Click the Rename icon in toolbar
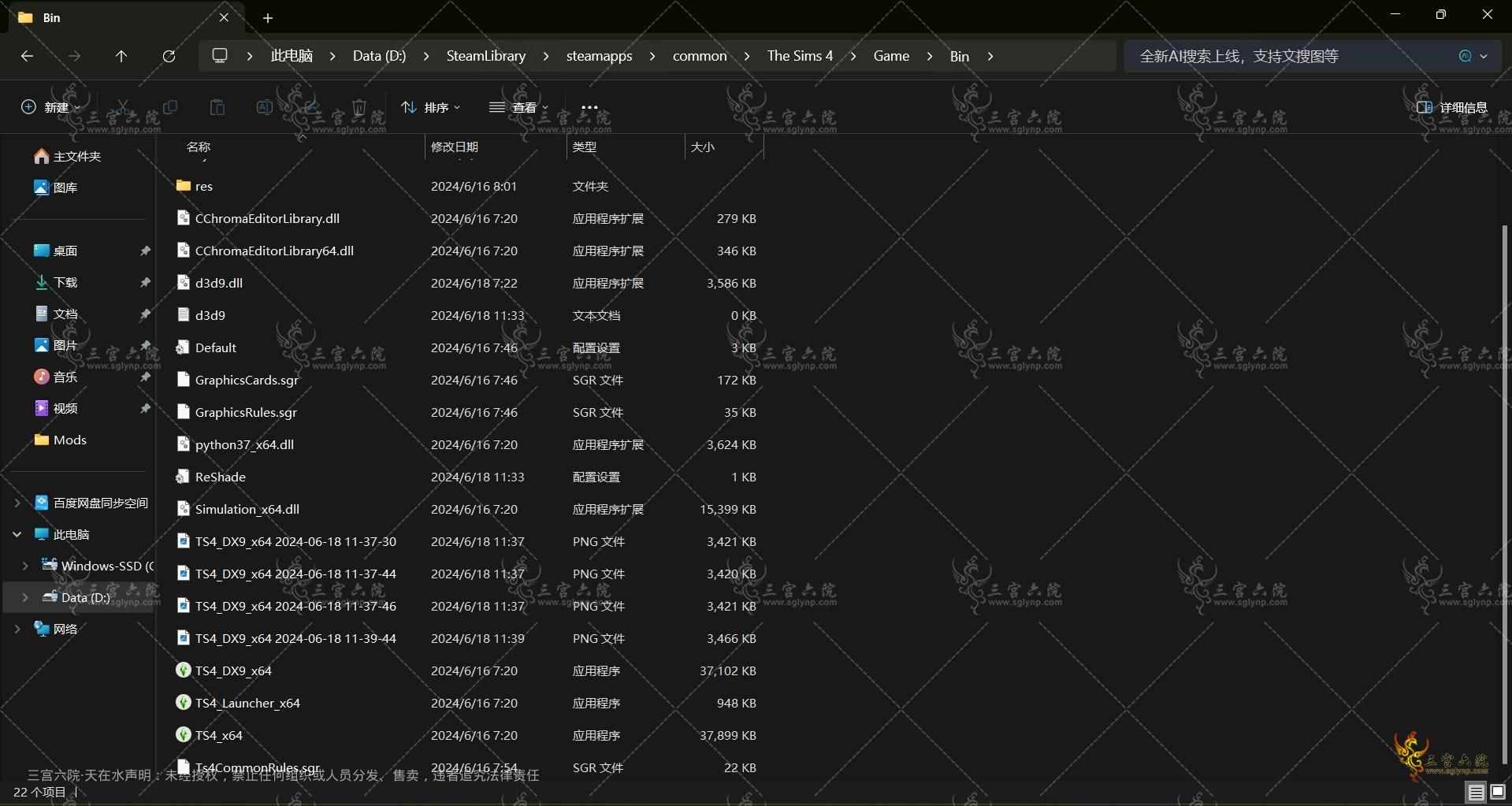This screenshot has width=1512, height=806. [265, 107]
